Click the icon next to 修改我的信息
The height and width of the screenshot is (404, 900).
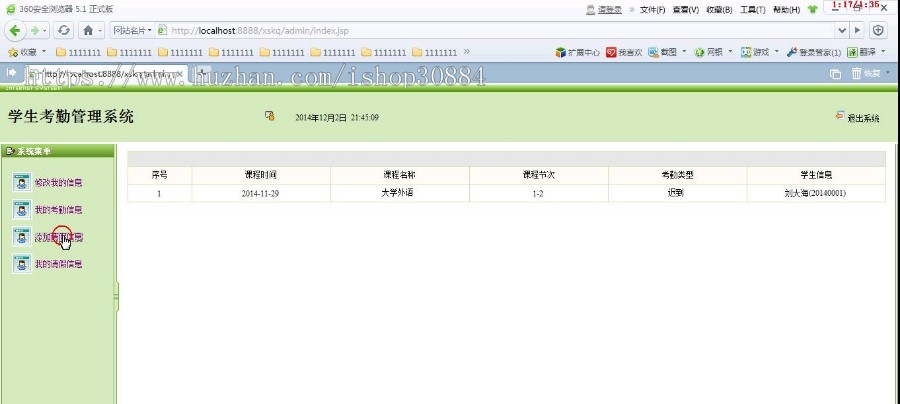point(22,183)
